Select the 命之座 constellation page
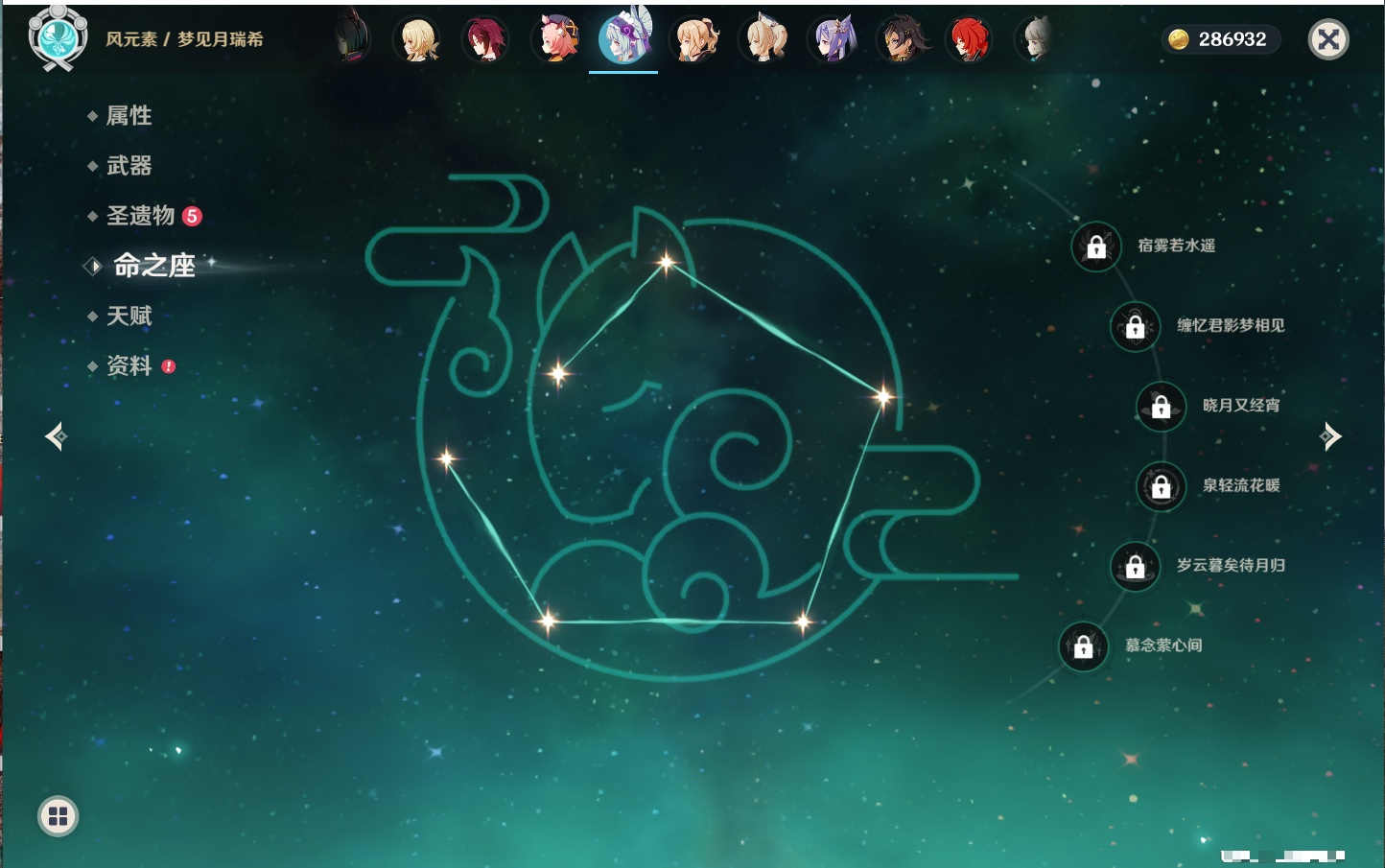 [x=153, y=266]
